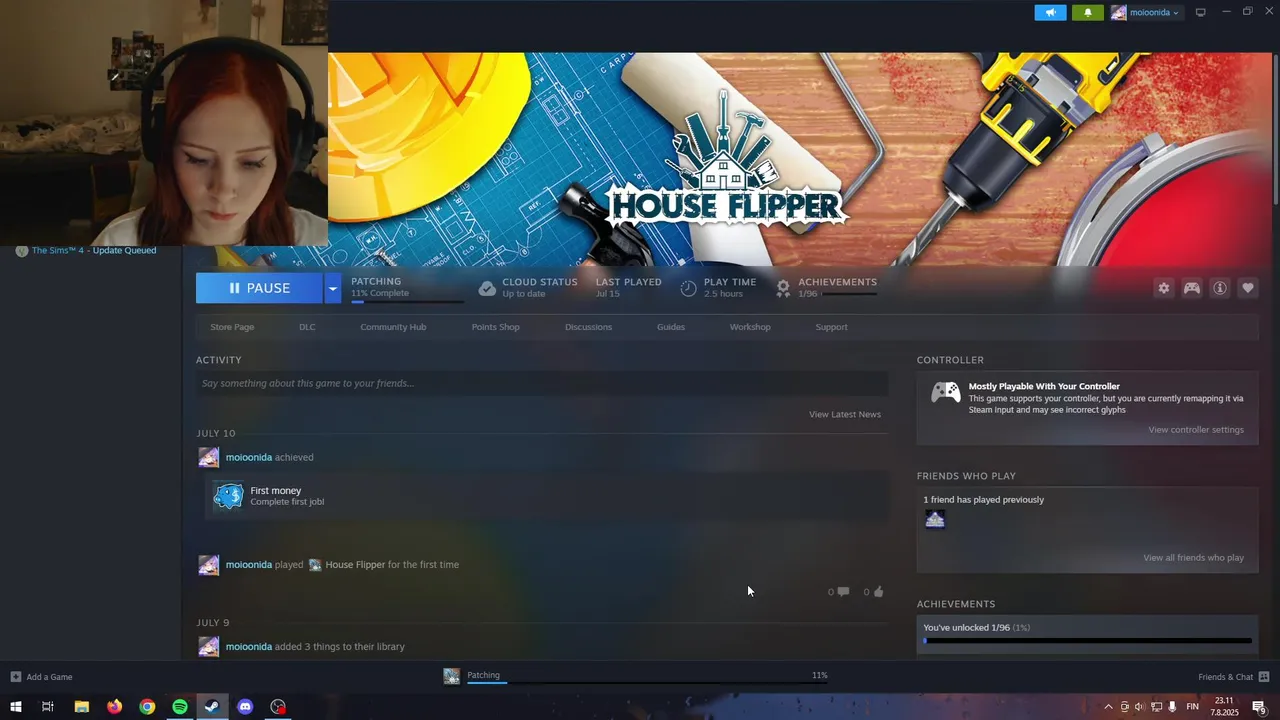Click the FIN keyboard language indicator
This screenshot has height=720, width=1280.
1192,707
